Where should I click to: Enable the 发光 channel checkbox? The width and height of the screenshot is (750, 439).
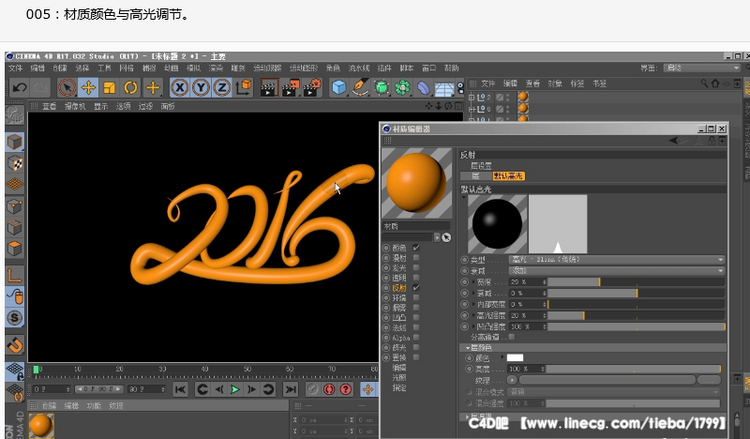[416, 268]
